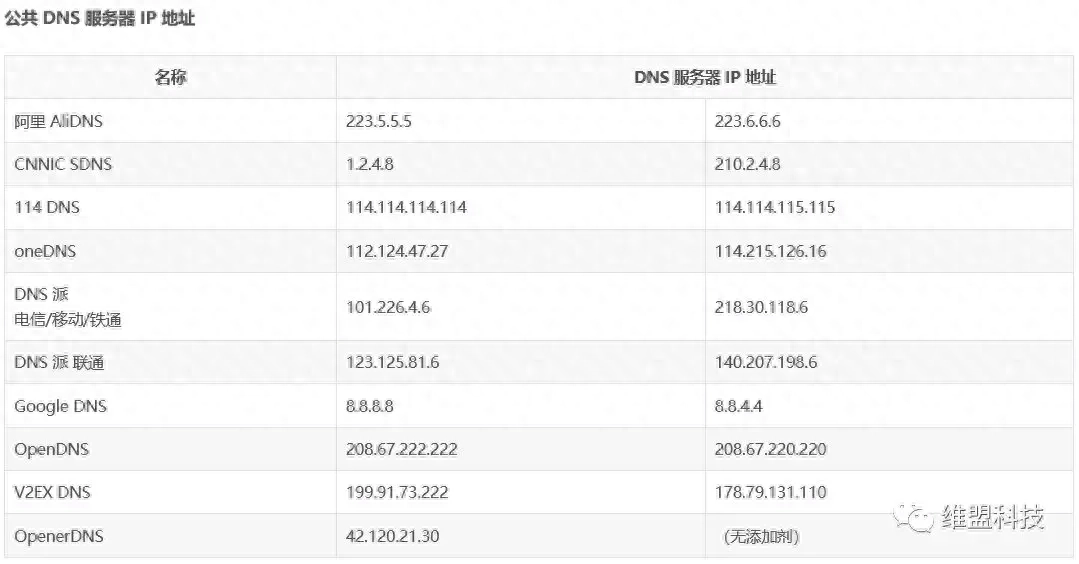The width and height of the screenshot is (1079, 564).
Task: Select the CNNIC SDNS row name
Action: click(x=63, y=164)
